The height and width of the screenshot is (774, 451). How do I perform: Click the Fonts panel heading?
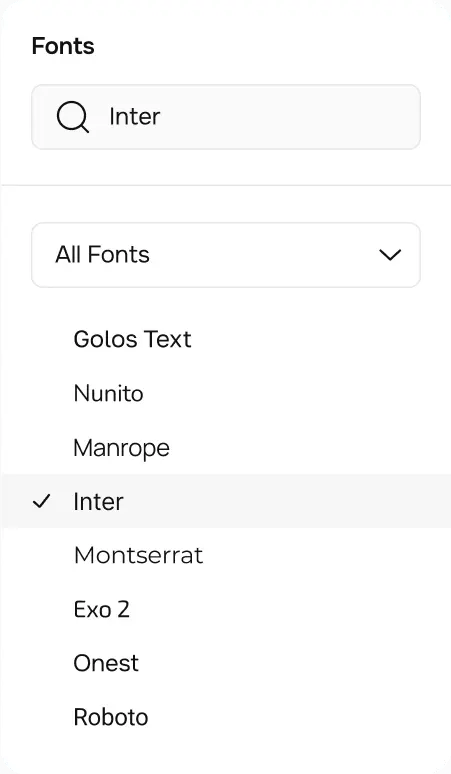[63, 46]
